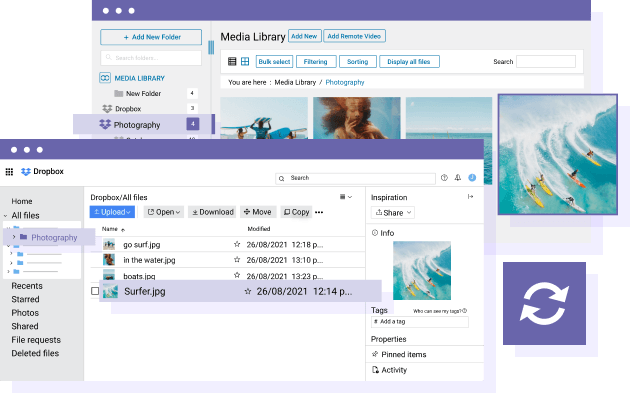The width and height of the screenshot is (630, 393).
Task: Focus the Search folders field
Action: (x=151, y=58)
